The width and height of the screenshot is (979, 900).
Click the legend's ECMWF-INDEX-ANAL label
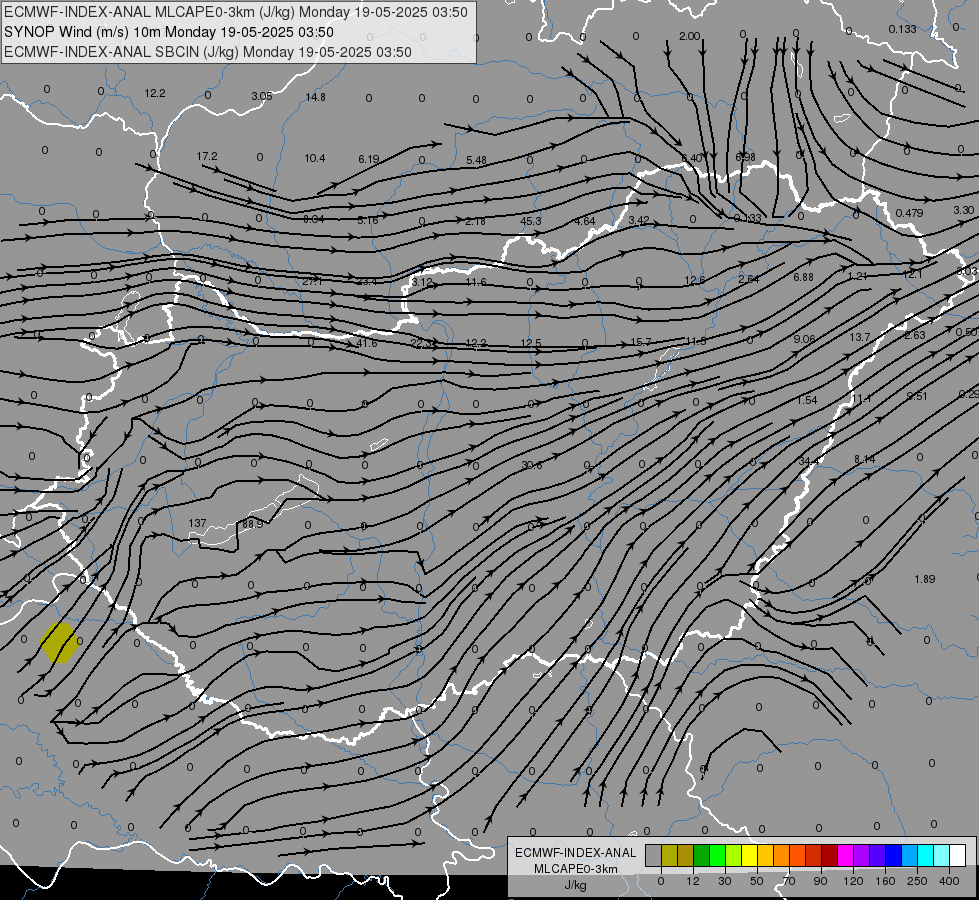[x=576, y=853]
